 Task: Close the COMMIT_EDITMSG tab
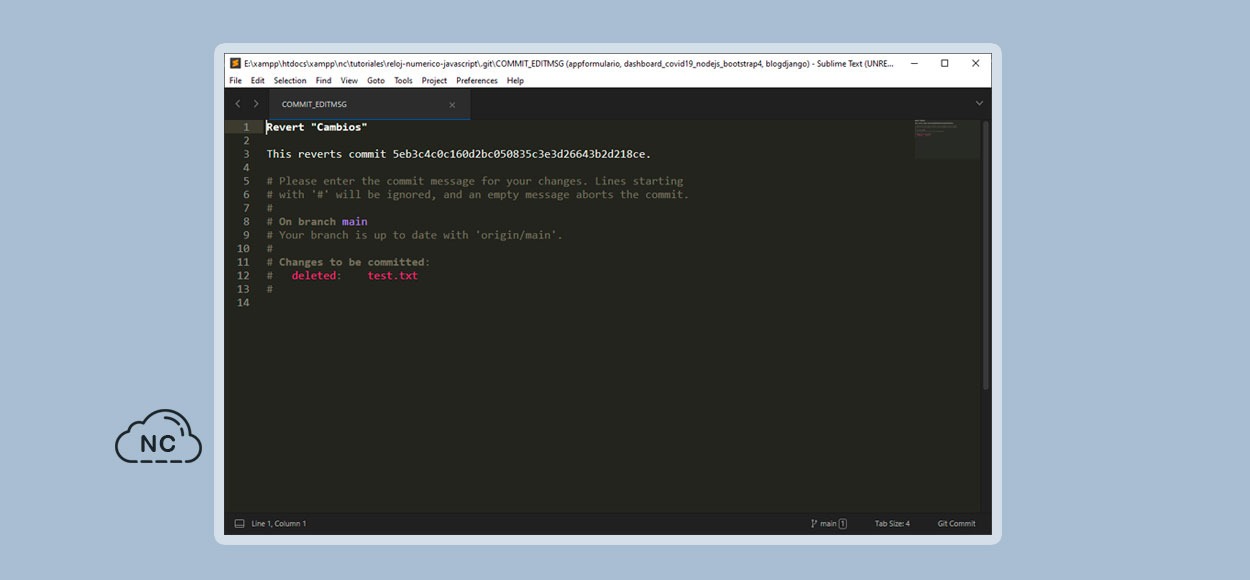coord(452,104)
